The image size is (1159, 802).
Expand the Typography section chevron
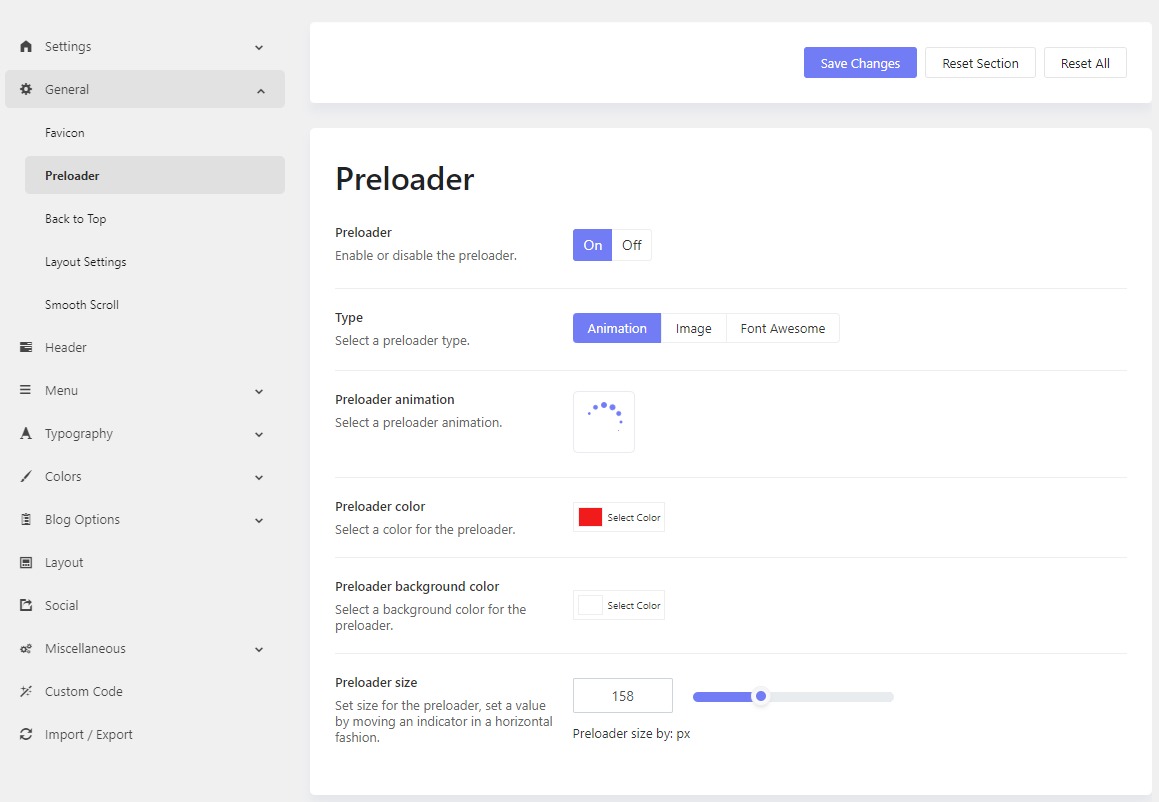(259, 435)
